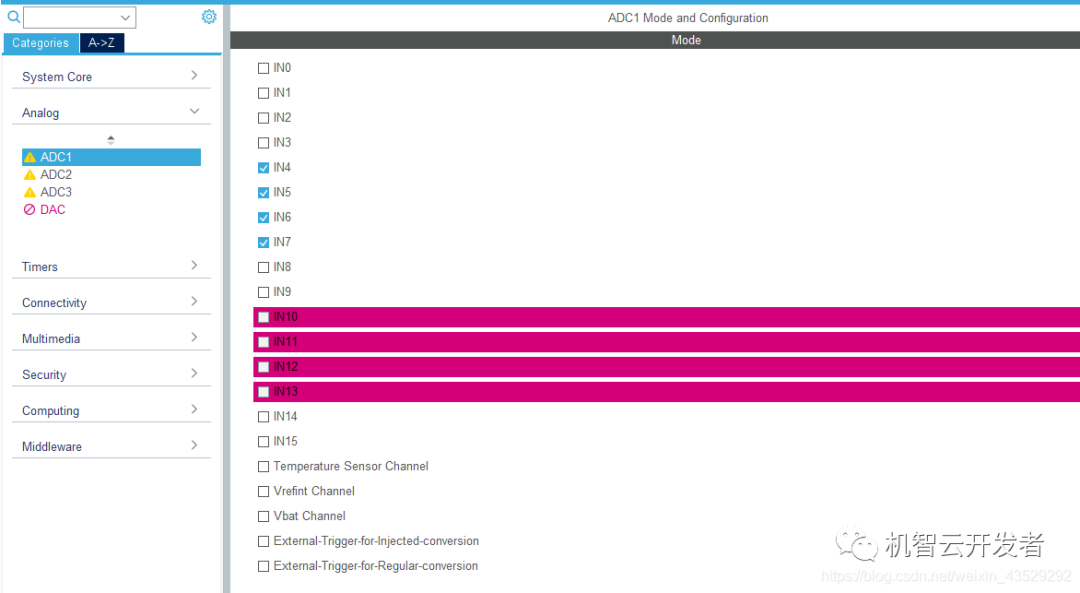This screenshot has height=593, width=1080.
Task: Select DAC in the Analog list
Action: pos(52,209)
